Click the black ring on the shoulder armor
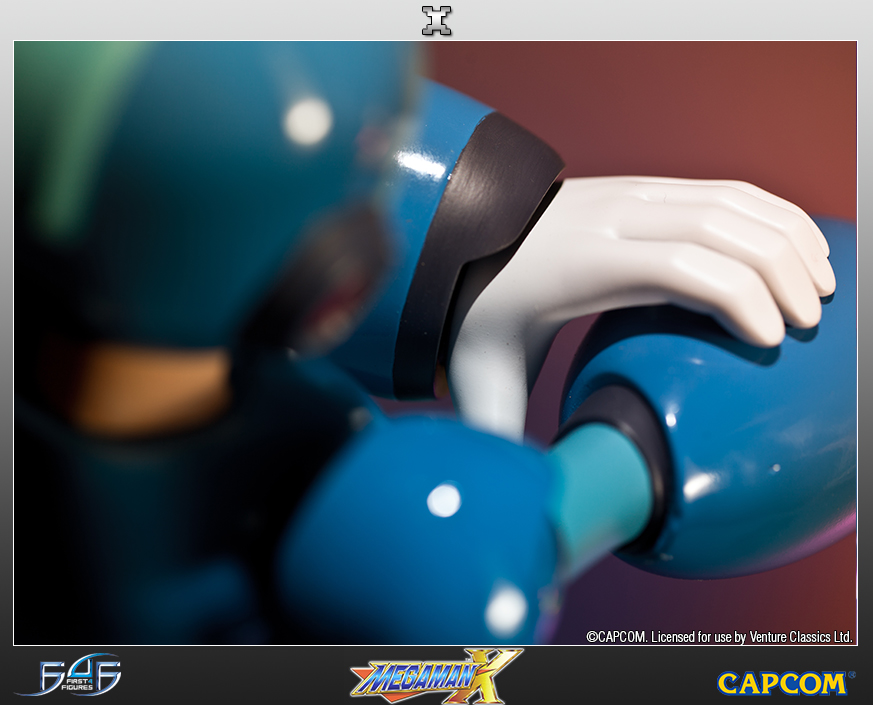873x705 pixels. tap(480, 250)
